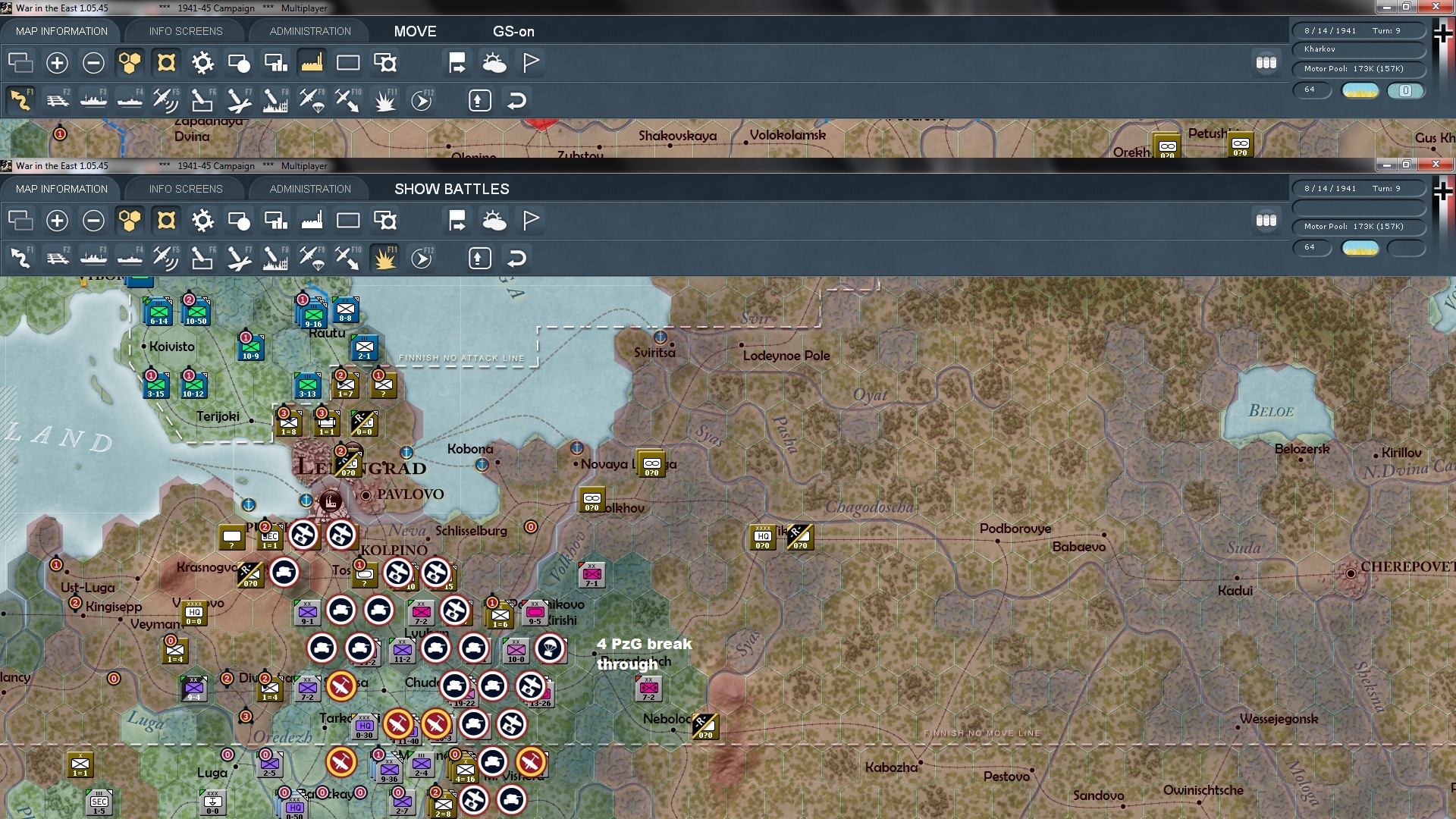Select F9 air transport mode, top window

pos(312,100)
